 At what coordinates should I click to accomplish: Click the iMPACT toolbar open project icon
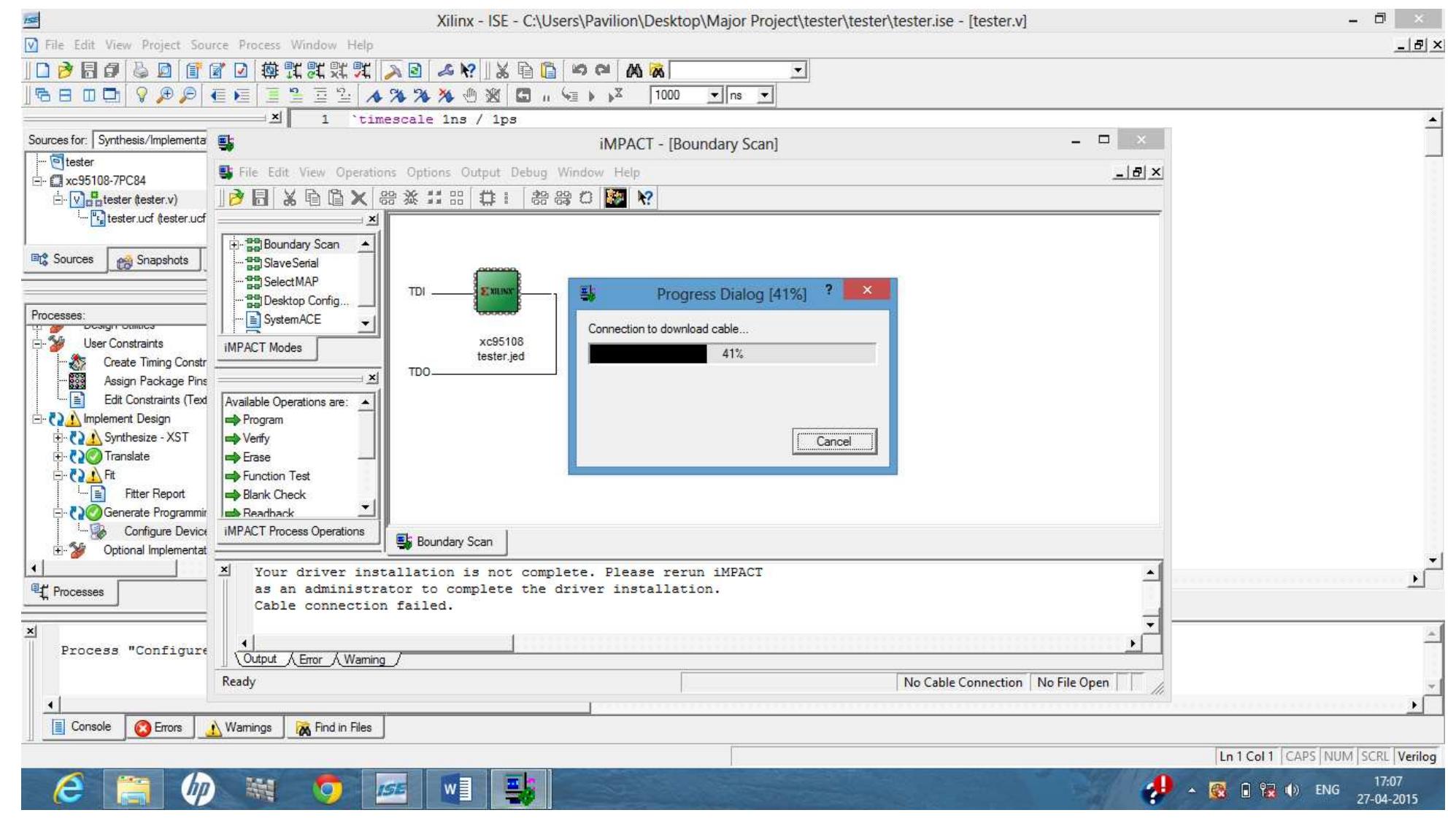[x=236, y=198]
